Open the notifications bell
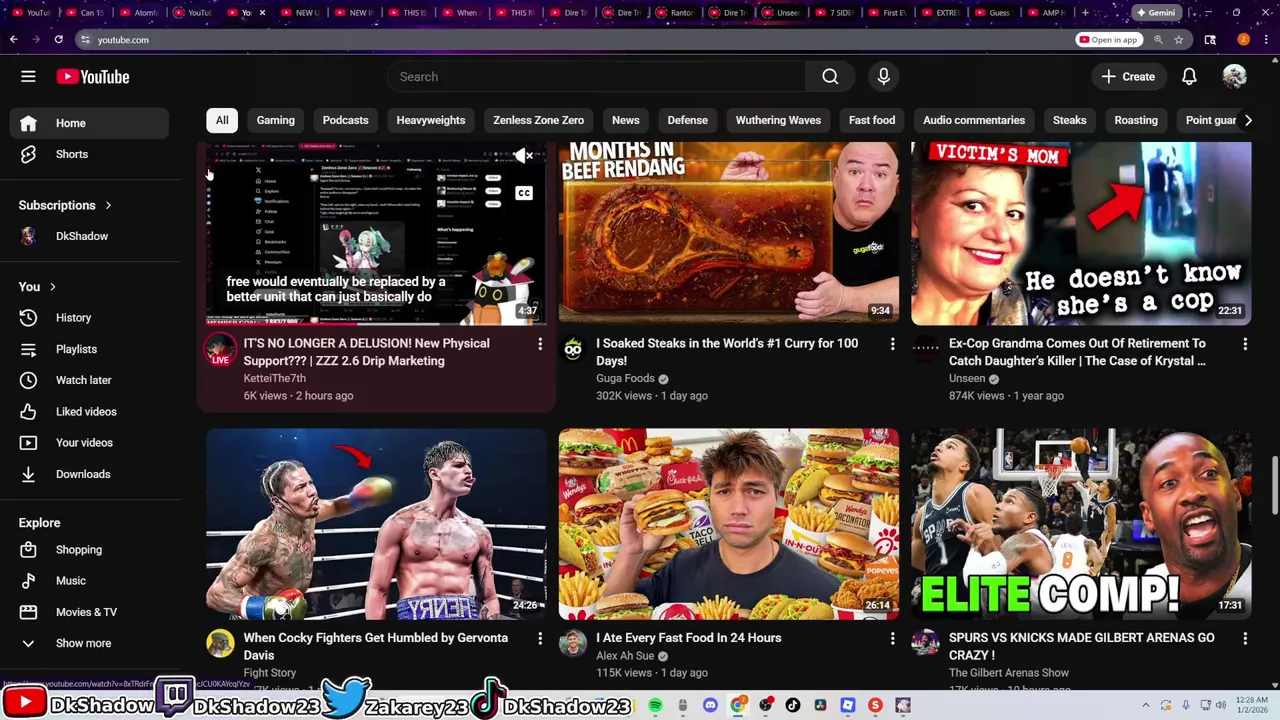Viewport: 1280px width, 720px height. coord(1189,77)
